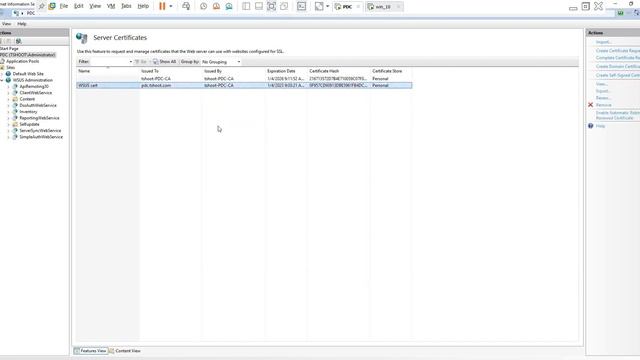
Task: Toggle the VMware sidebar layout icon
Action: point(246,6)
